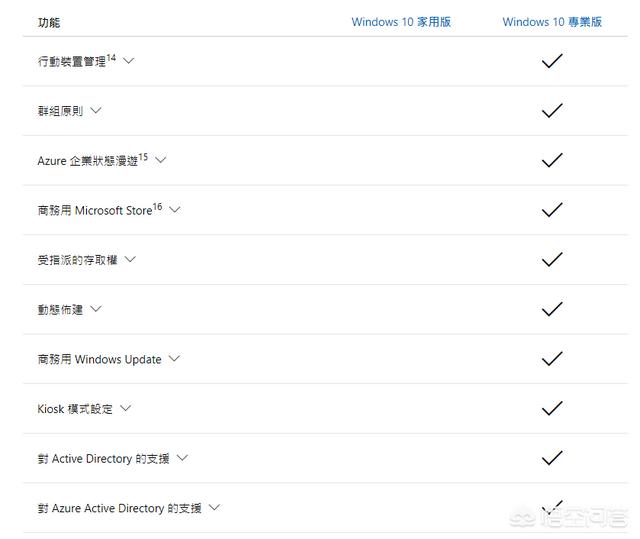The height and width of the screenshot is (539, 640).
Task: Click the 動態佈建 checkmark icon
Action: tap(552, 309)
